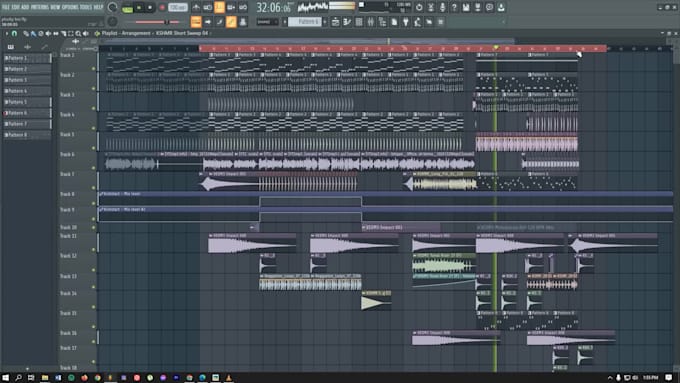This screenshot has height=383, width=680.
Task: Open the snap value dropdown in toolbar
Action: (x=268, y=22)
